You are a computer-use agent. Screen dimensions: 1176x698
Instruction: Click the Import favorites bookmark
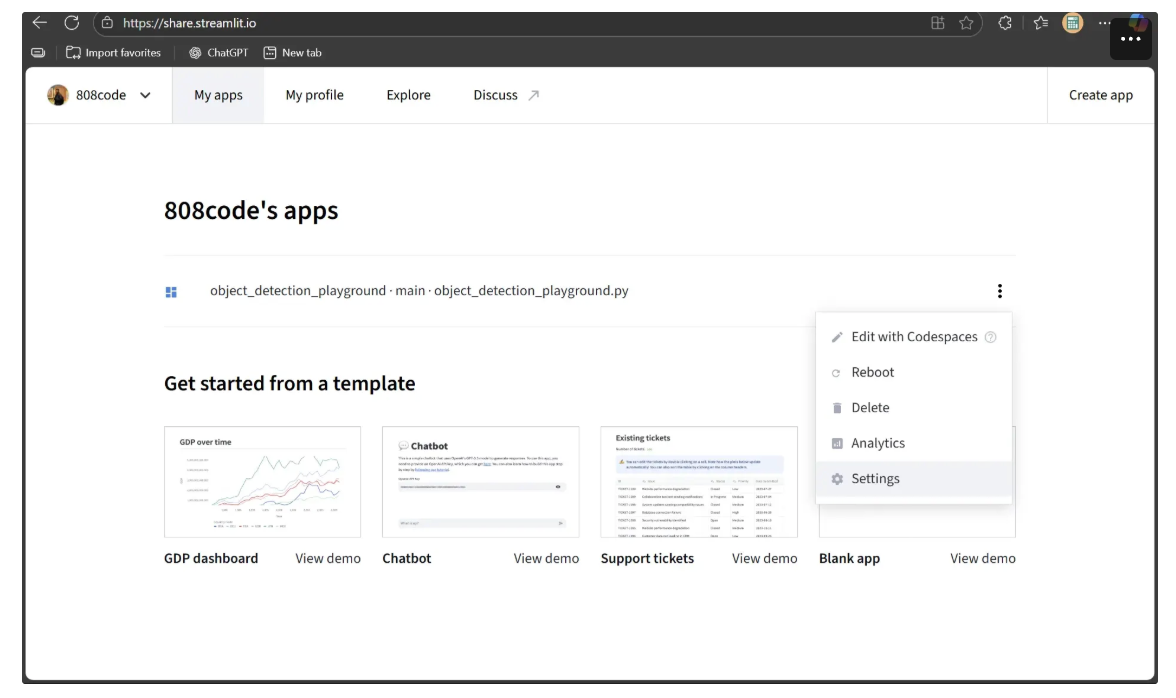pyautogui.click(x=113, y=52)
